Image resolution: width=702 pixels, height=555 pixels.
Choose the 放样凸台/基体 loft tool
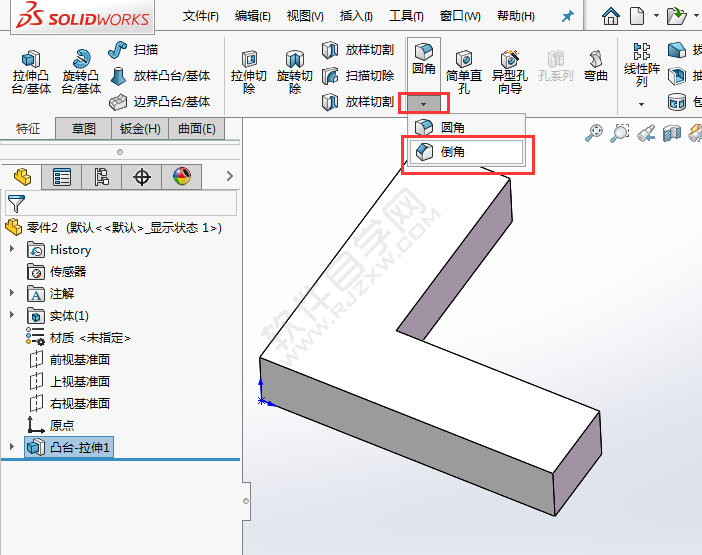(160, 76)
